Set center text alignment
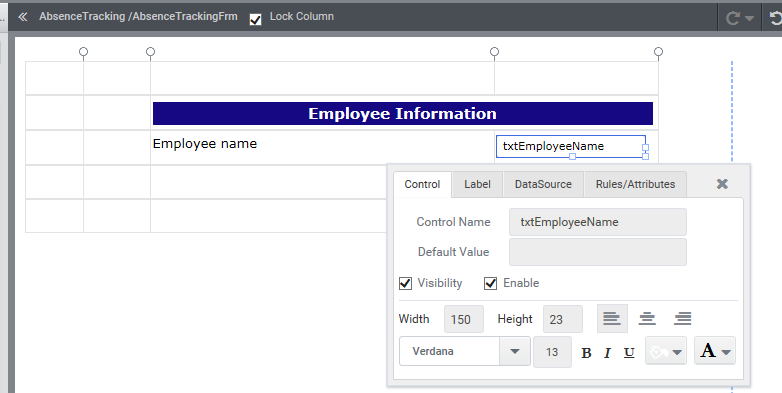This screenshot has width=782, height=393. [x=647, y=318]
